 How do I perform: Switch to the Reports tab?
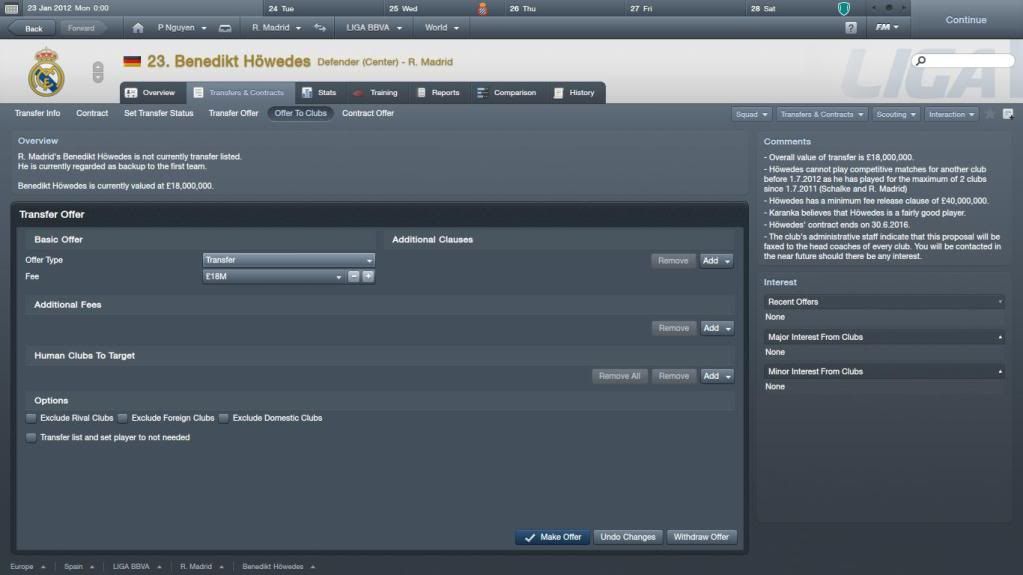tap(438, 93)
